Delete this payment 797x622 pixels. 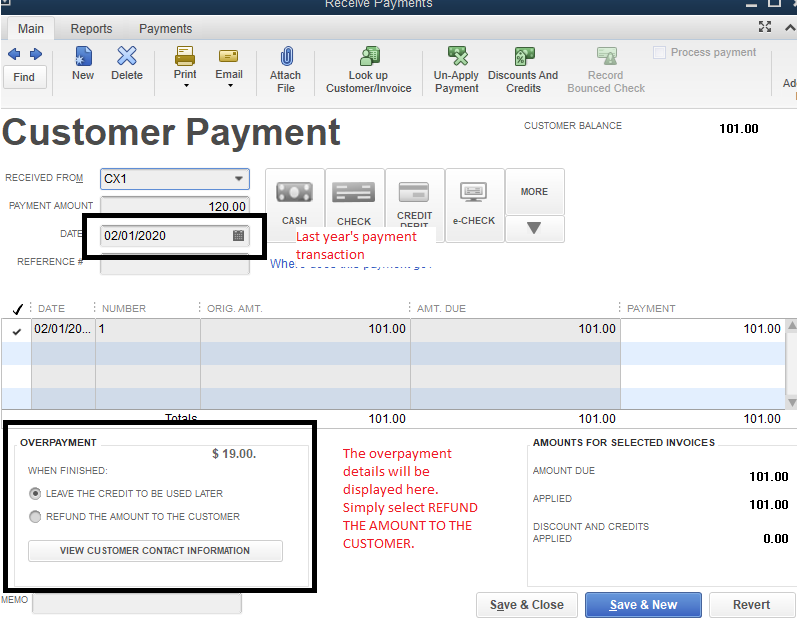coord(127,63)
